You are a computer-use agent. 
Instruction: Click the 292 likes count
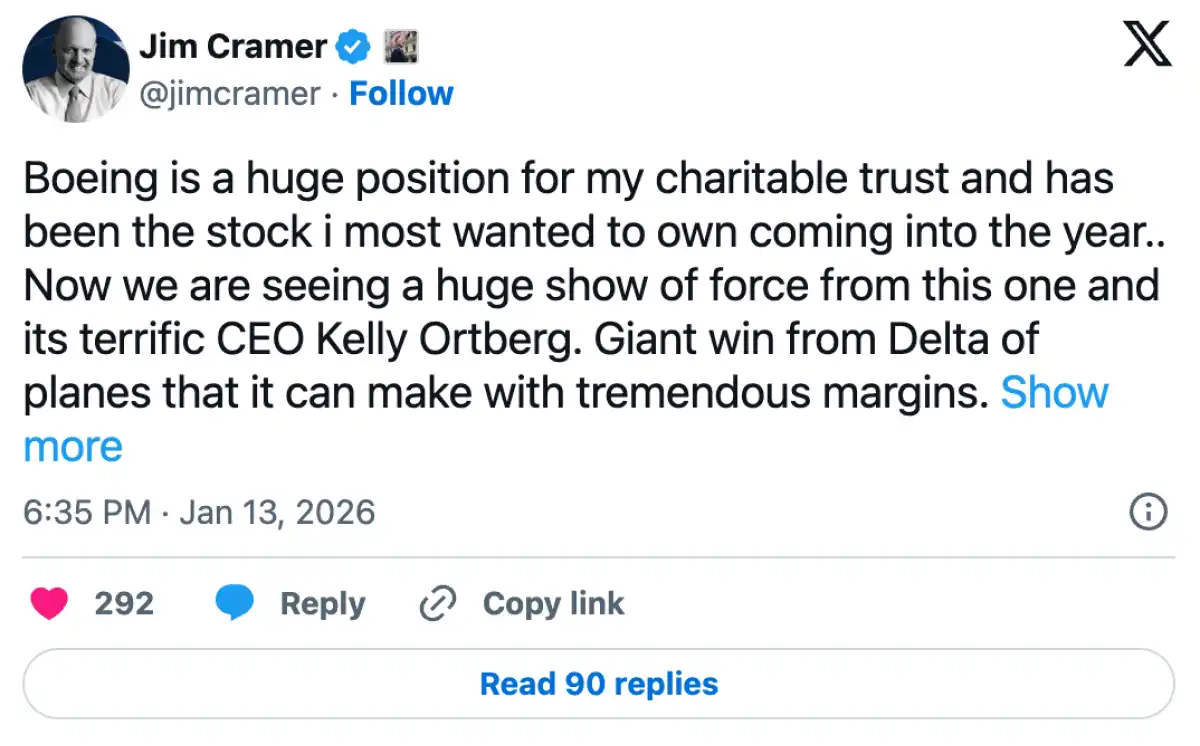tap(124, 604)
